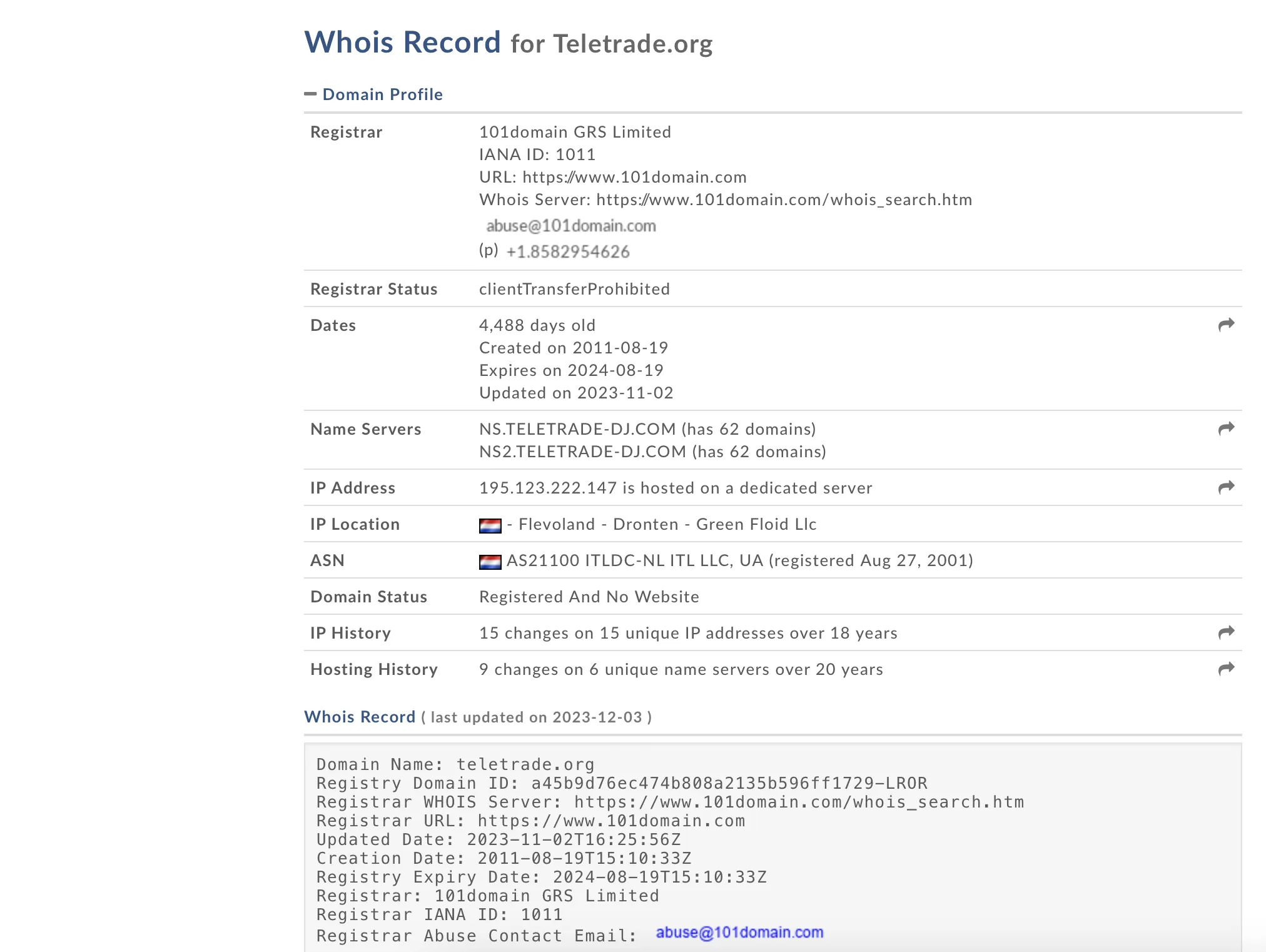The width and height of the screenshot is (1266, 952).
Task: Click the 'URL: https://www.101domain.com' line
Action: point(613,177)
